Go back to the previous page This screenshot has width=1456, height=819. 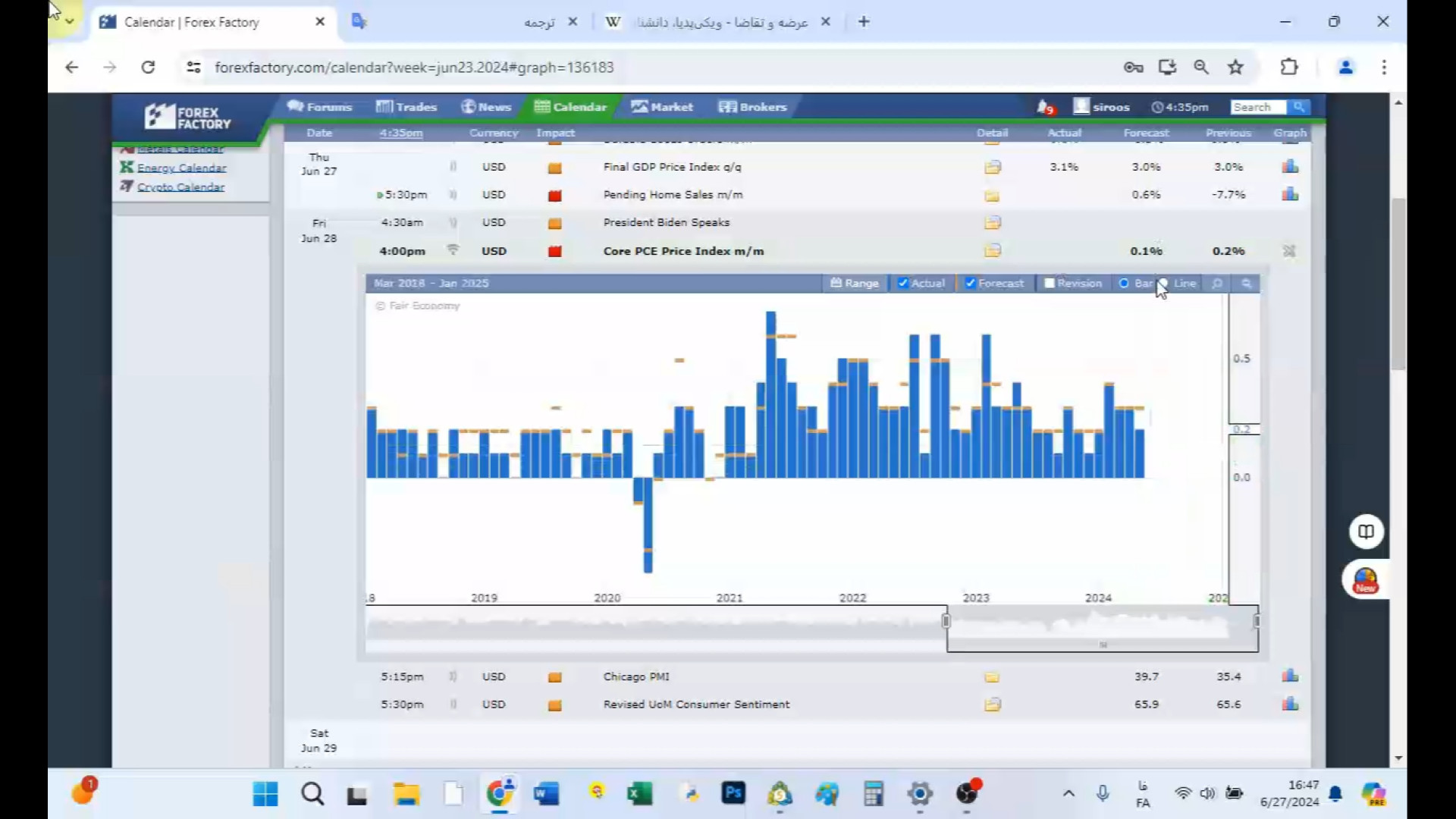coord(71,67)
